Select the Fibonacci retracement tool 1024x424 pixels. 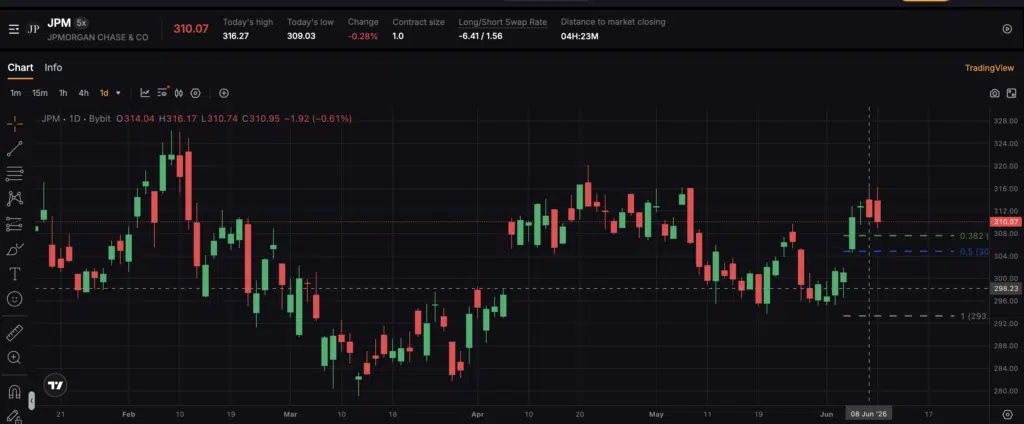[x=14, y=174]
